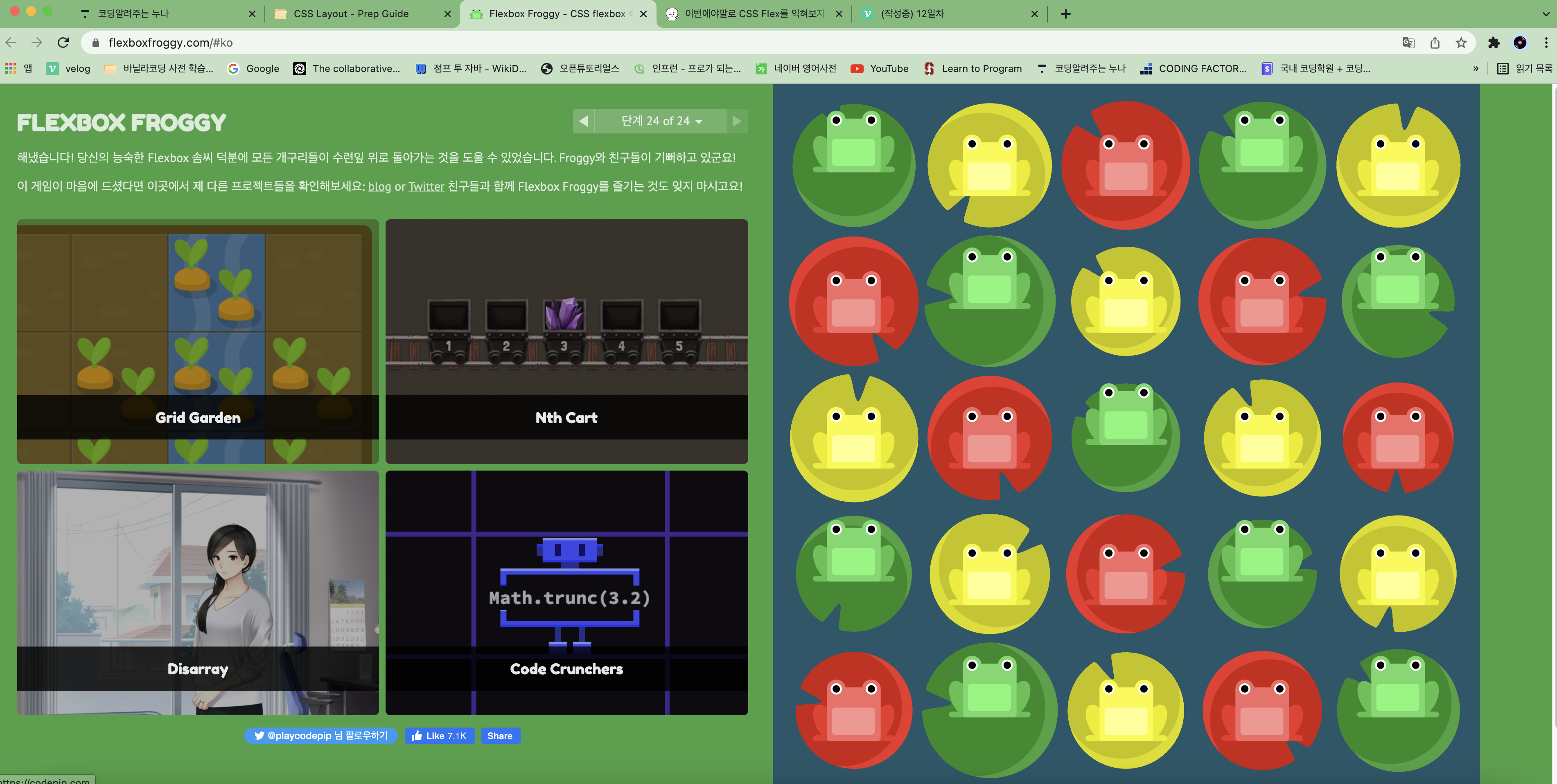Viewport: 1557px width, 784px height.
Task: Open the Apps grid bookmark
Action: 19,68
